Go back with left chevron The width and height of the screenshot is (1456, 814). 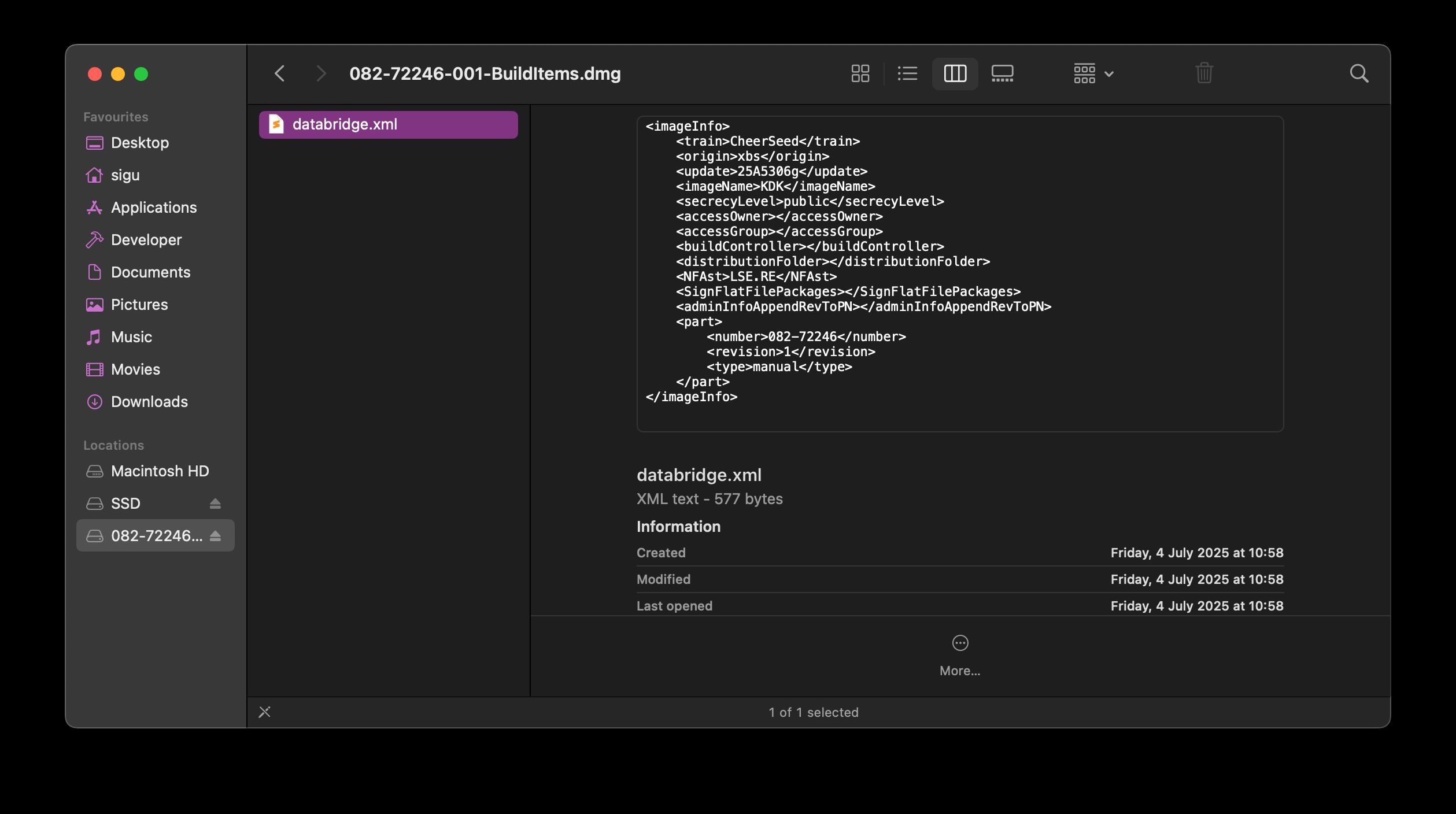click(x=280, y=73)
